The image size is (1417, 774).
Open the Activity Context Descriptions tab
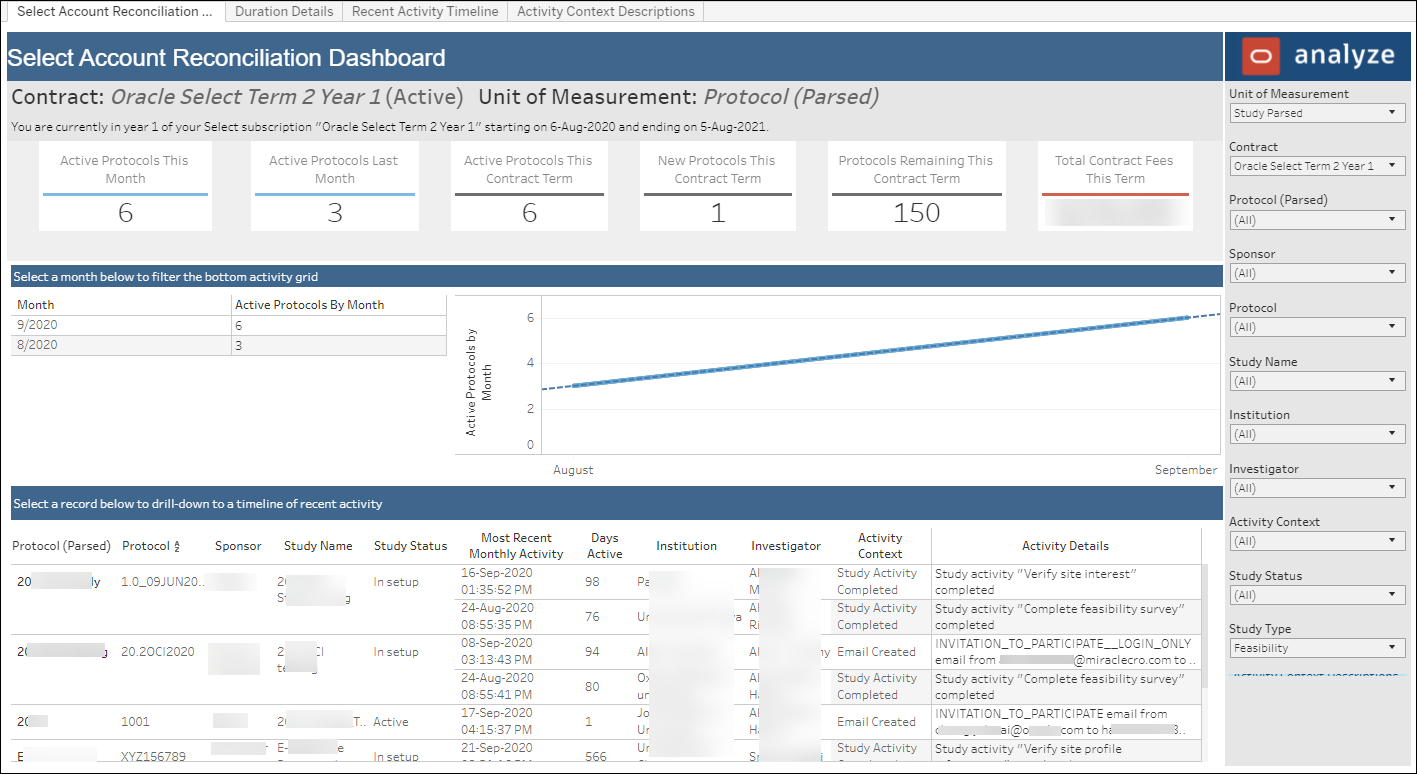point(606,12)
